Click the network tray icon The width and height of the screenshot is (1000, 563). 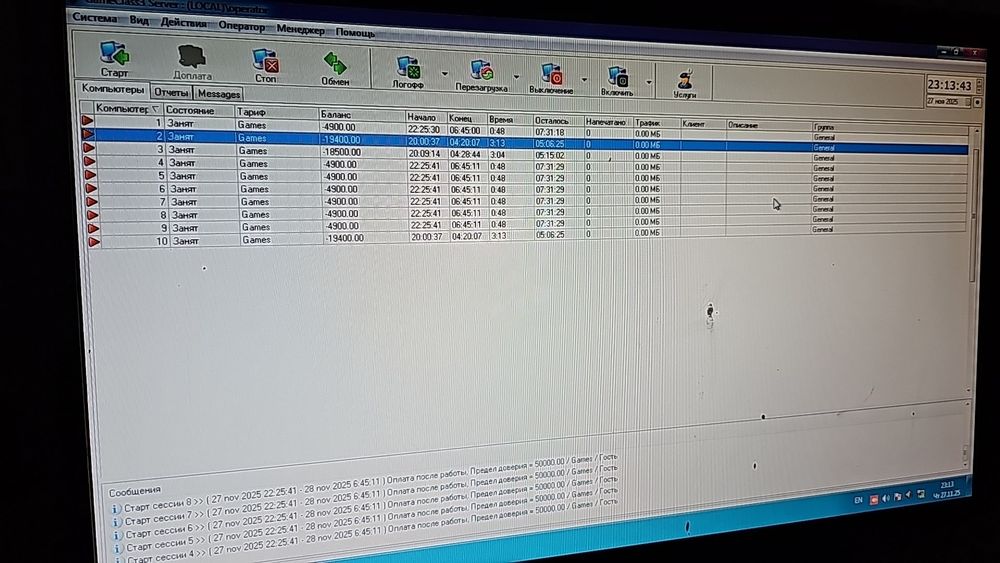coord(920,495)
